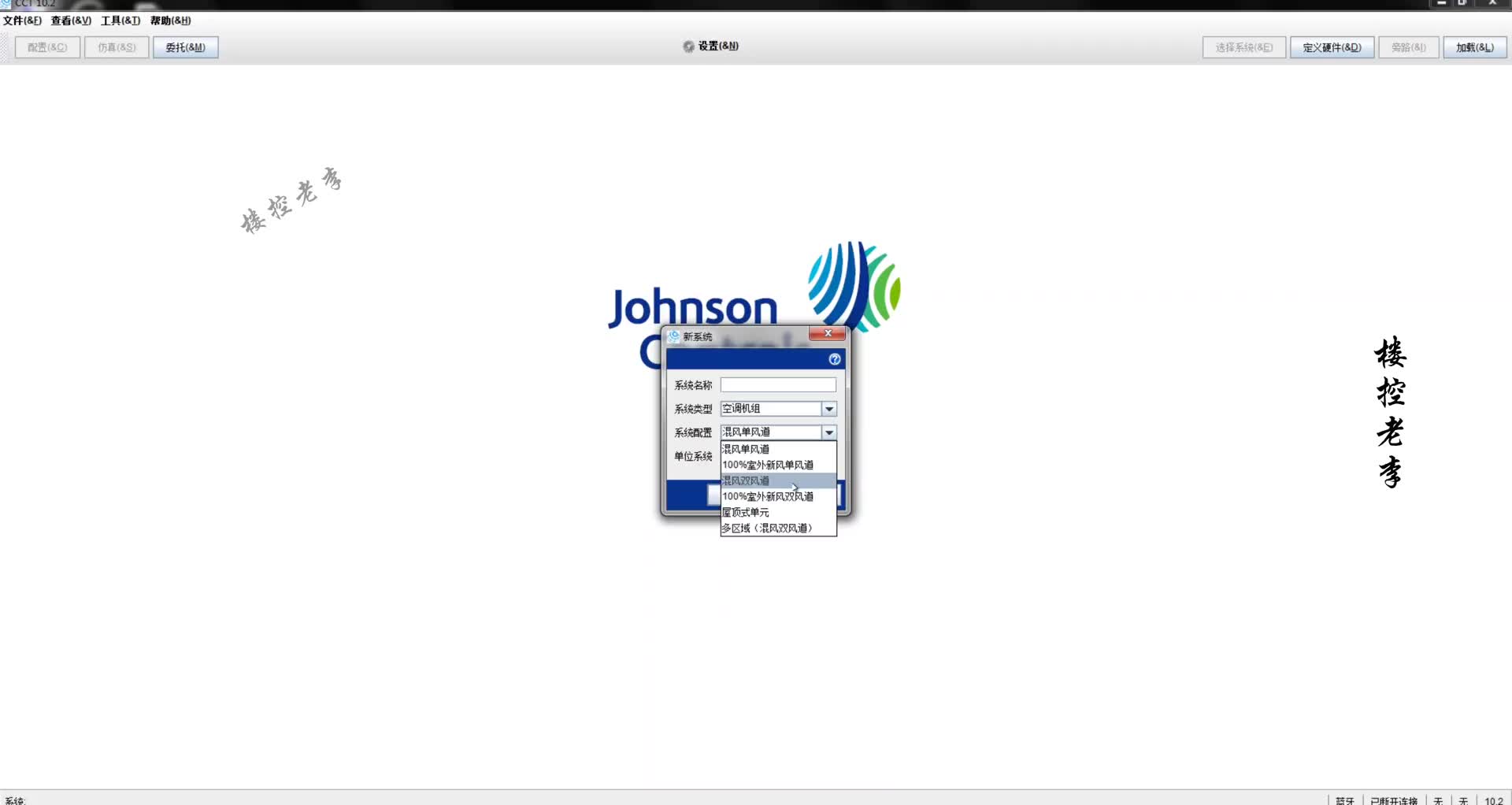The height and width of the screenshot is (805, 1512).
Task: Click the 系统: label in status bar
Action: click(15, 800)
